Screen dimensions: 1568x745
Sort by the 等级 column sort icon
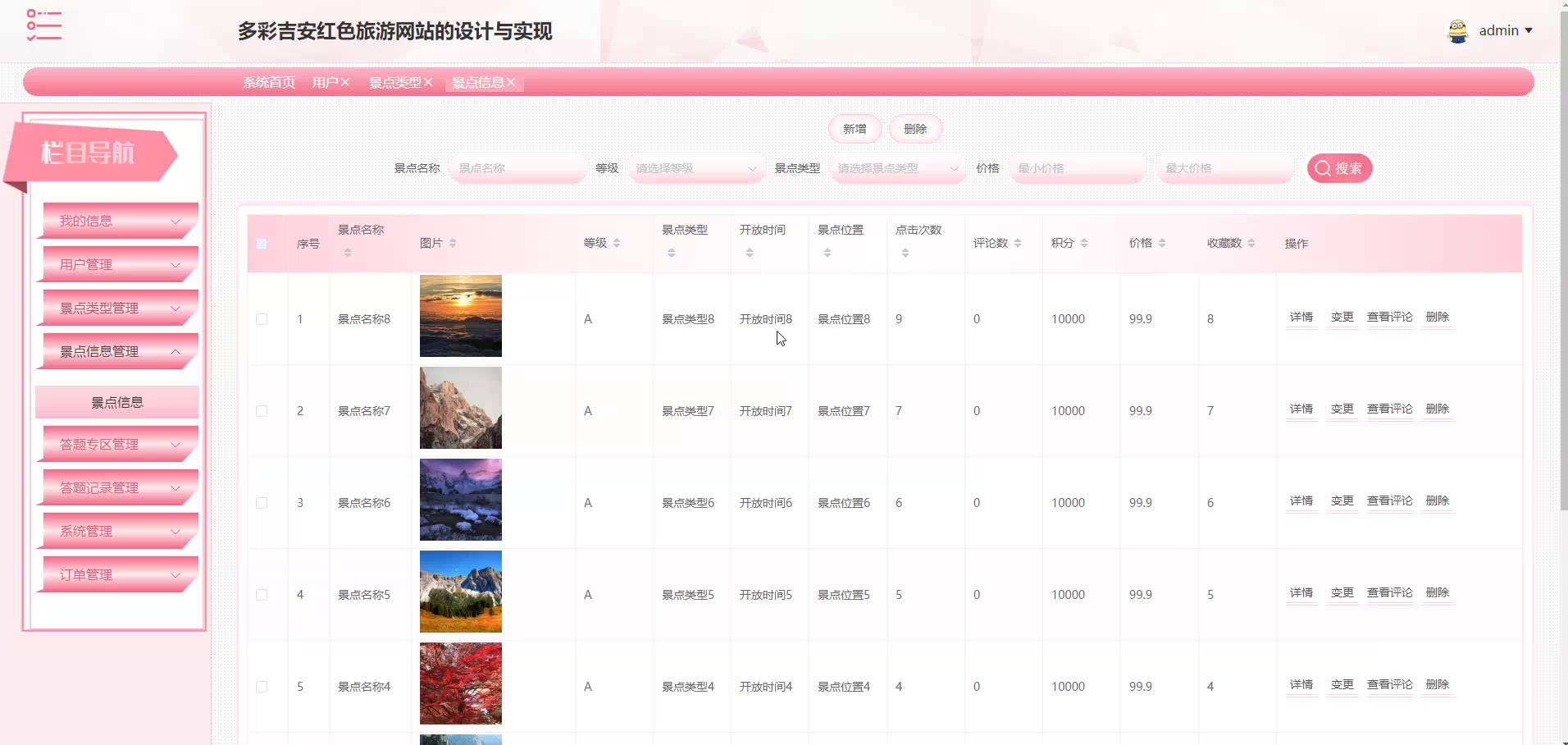point(617,243)
